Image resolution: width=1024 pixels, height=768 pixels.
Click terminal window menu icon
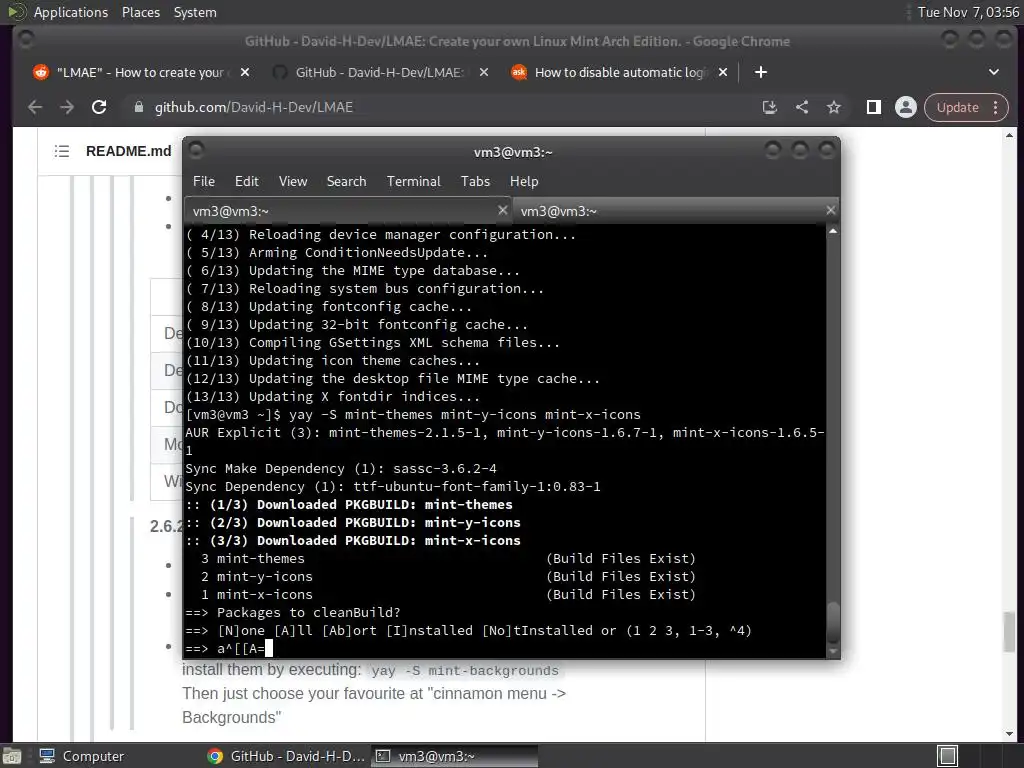coord(196,150)
